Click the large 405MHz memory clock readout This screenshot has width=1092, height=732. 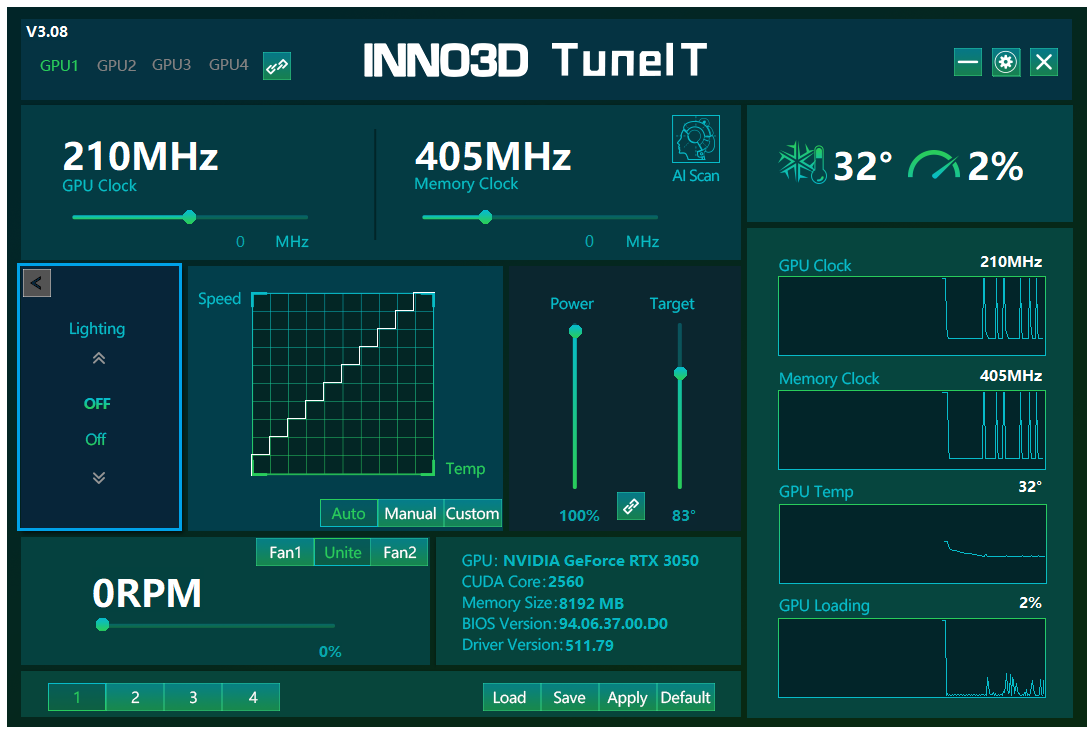pyautogui.click(x=493, y=156)
